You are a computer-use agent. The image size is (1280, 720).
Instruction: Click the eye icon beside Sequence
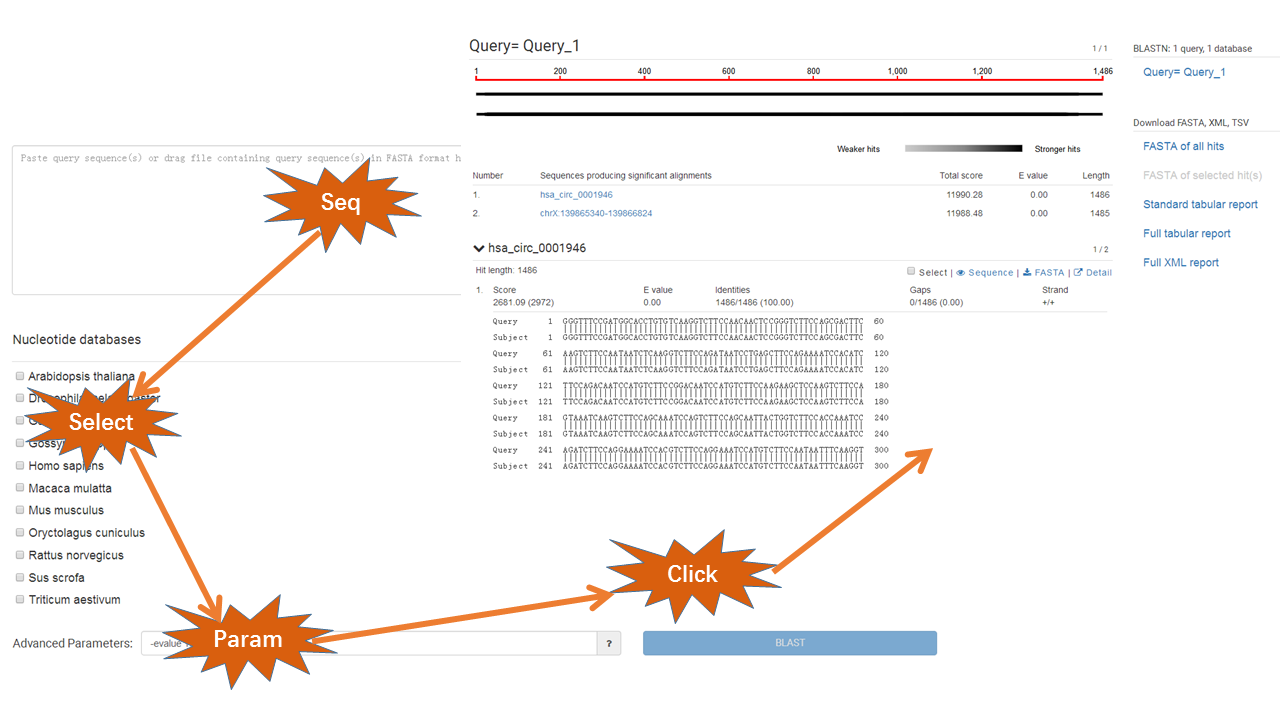(961, 273)
